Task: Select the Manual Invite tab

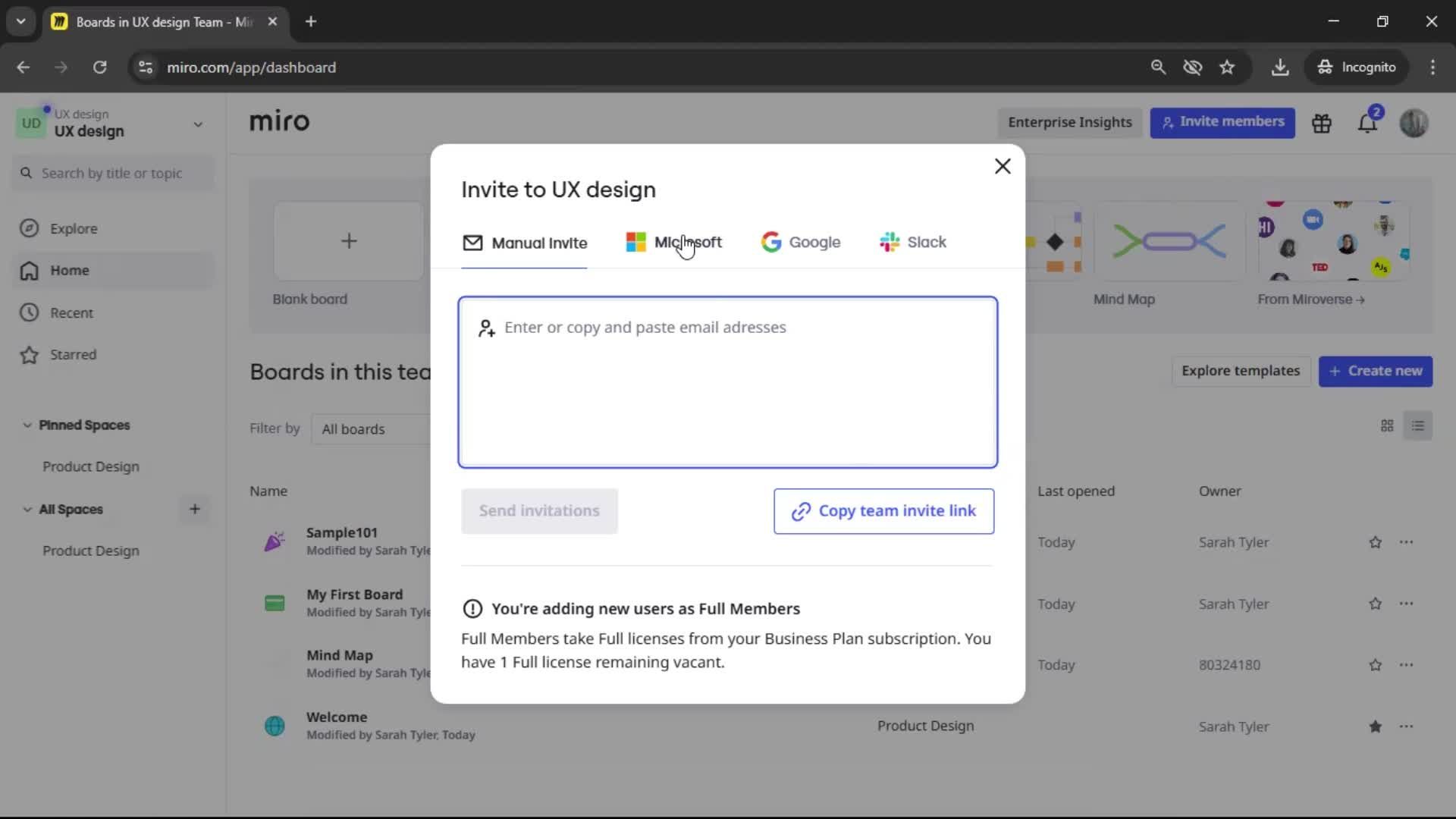Action: coord(525,243)
